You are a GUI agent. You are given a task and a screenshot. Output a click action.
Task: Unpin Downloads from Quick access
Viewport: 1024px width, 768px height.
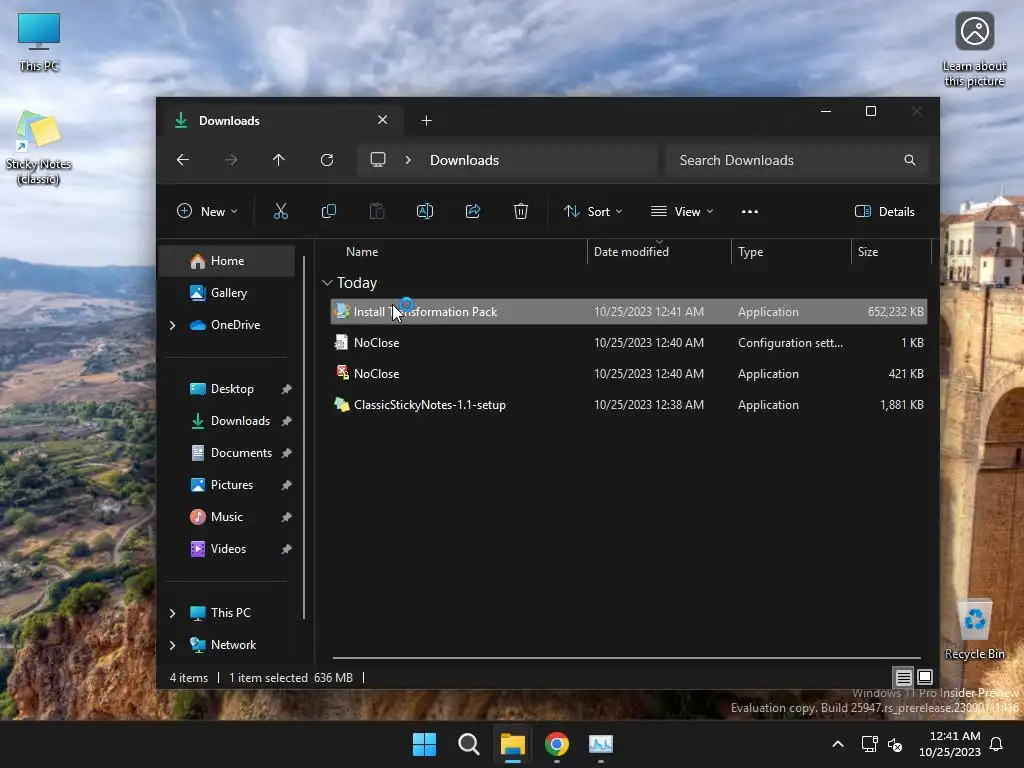(x=286, y=421)
